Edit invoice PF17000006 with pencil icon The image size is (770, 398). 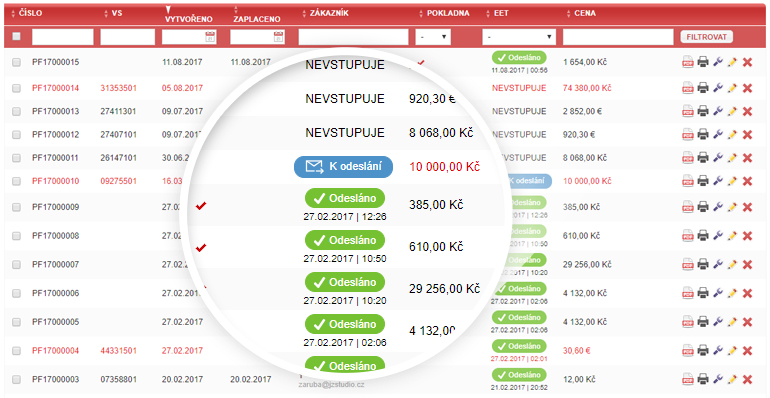(x=732, y=293)
